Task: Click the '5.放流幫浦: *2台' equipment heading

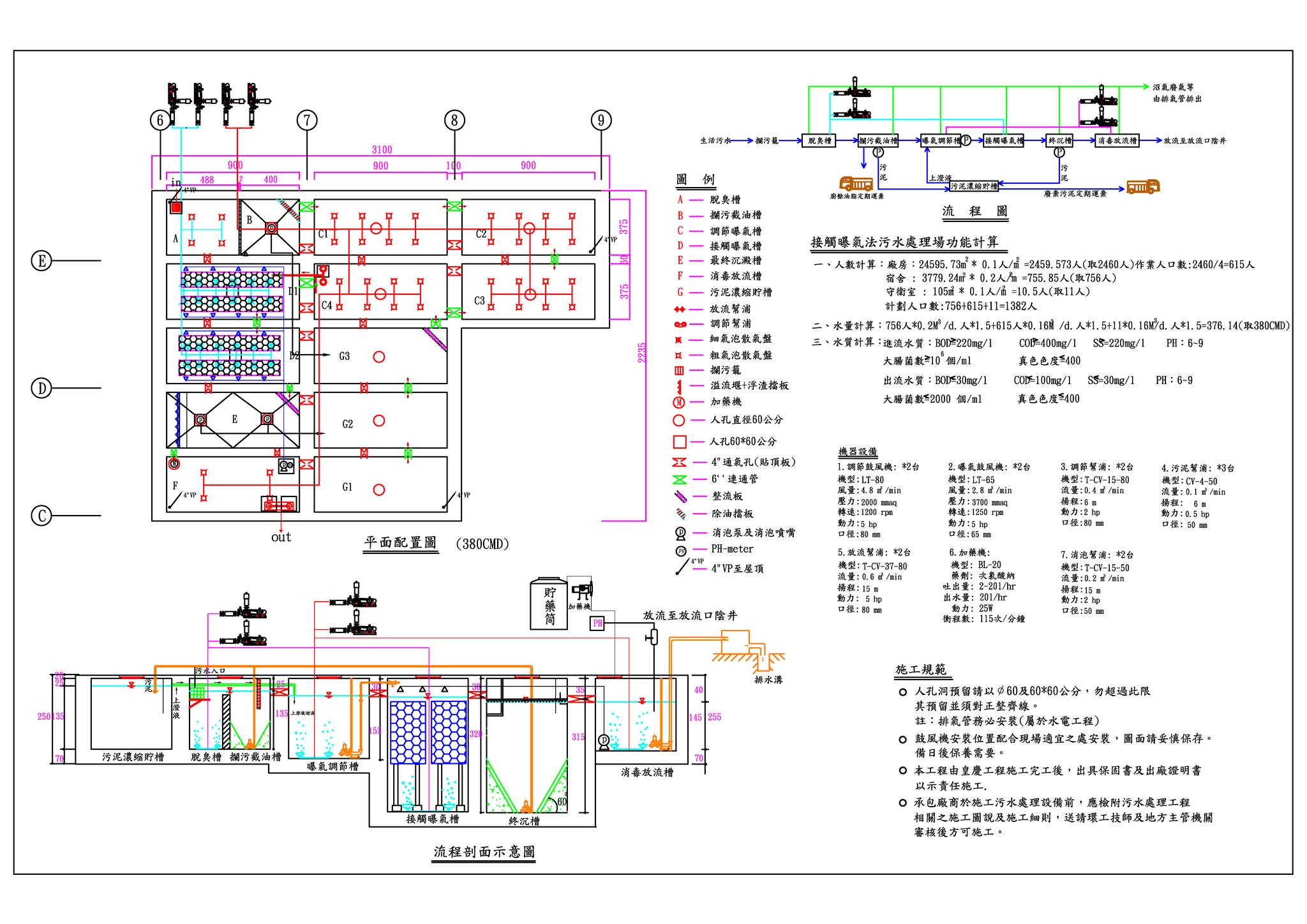Action: (874, 553)
